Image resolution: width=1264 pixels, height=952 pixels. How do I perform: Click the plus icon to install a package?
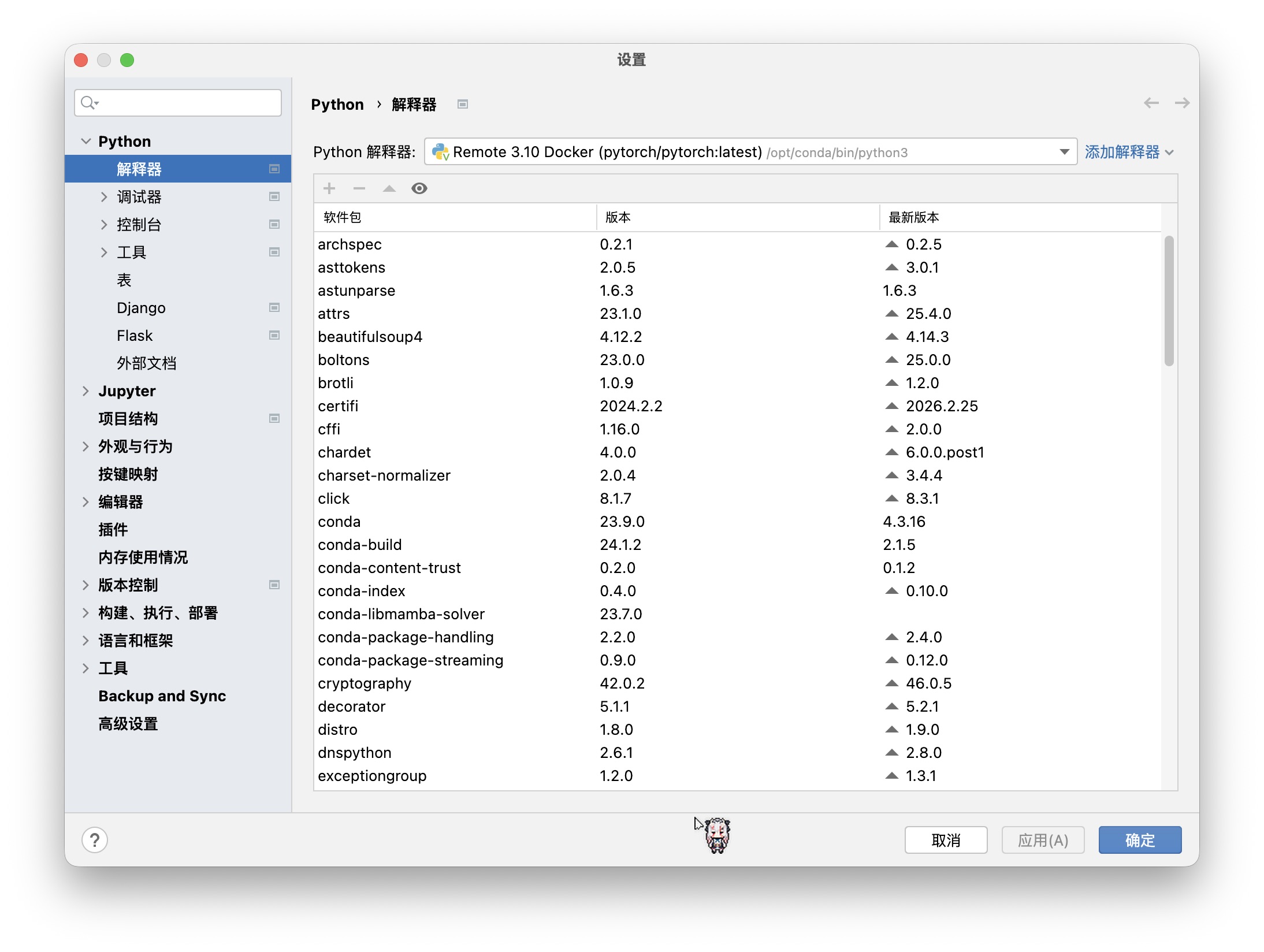(329, 188)
